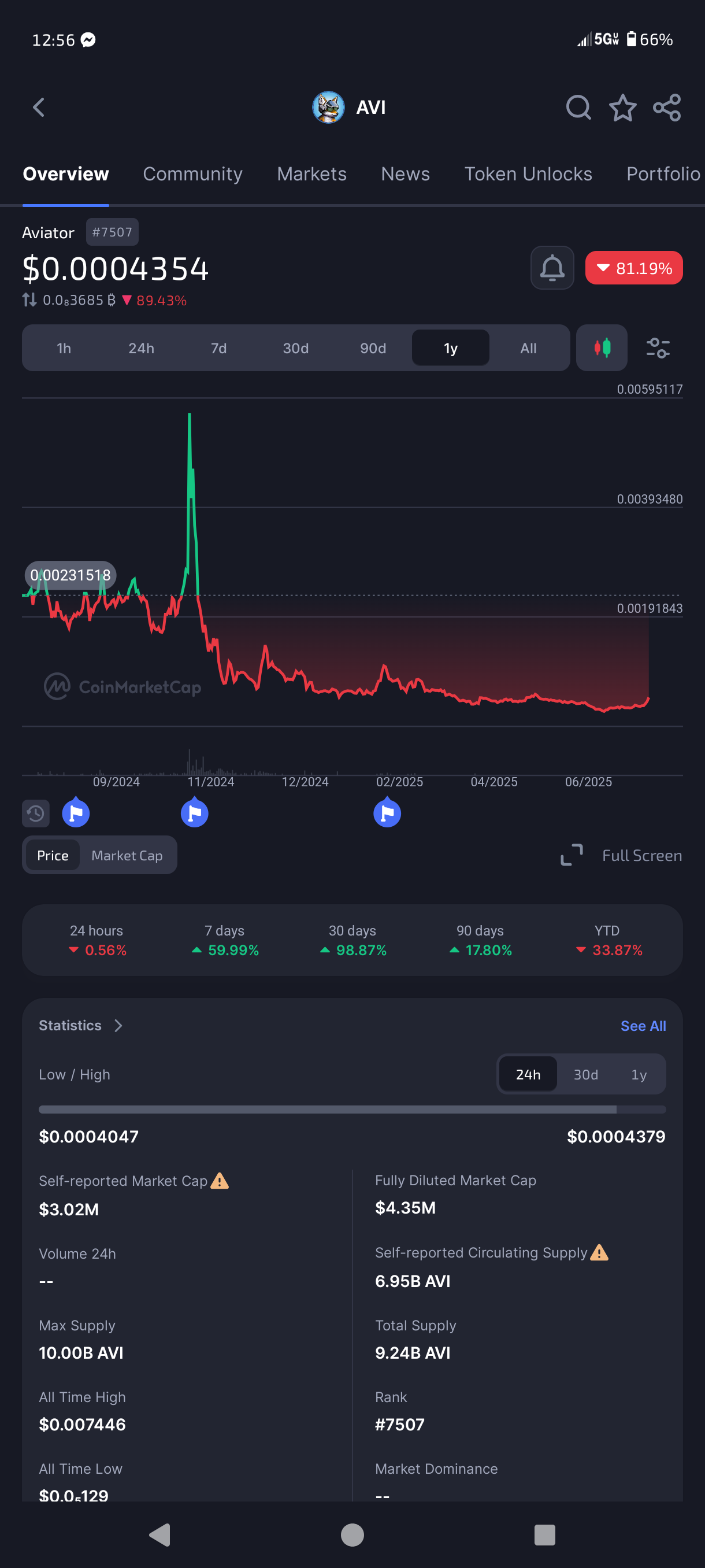Set Low/High range to 24h
The width and height of the screenshot is (705, 1568).
[528, 1074]
